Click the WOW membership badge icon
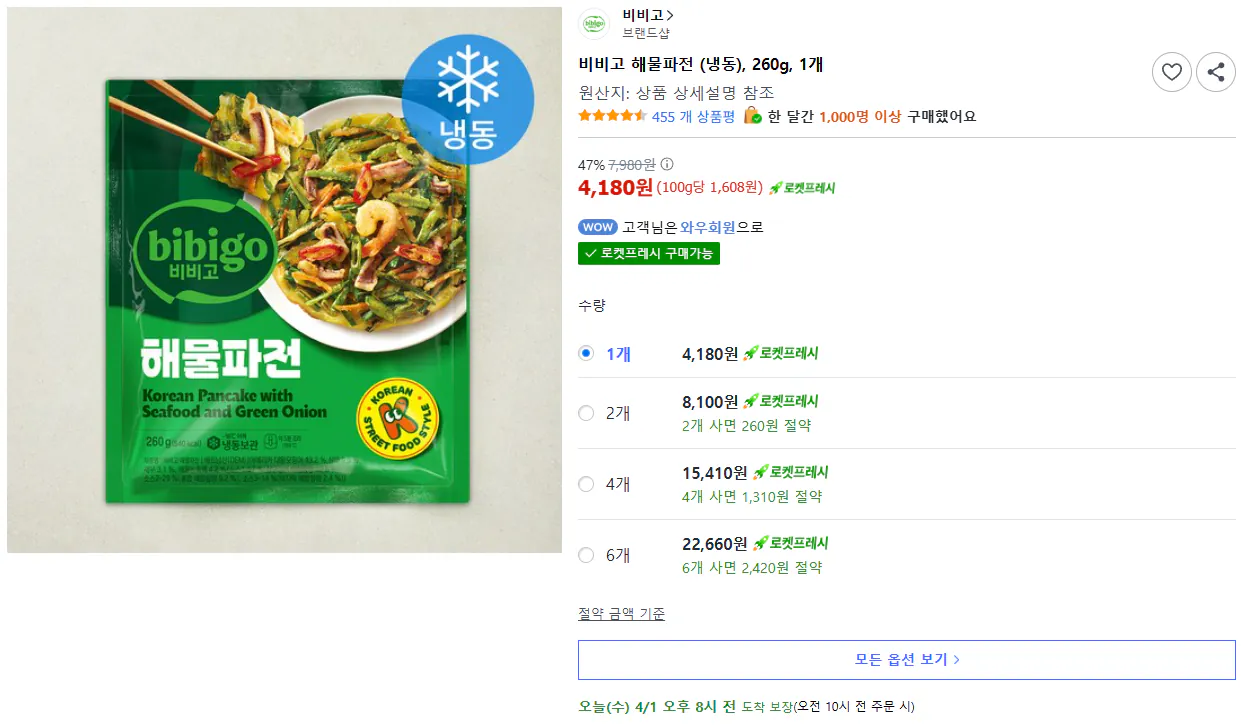The width and height of the screenshot is (1250, 725). [598, 226]
